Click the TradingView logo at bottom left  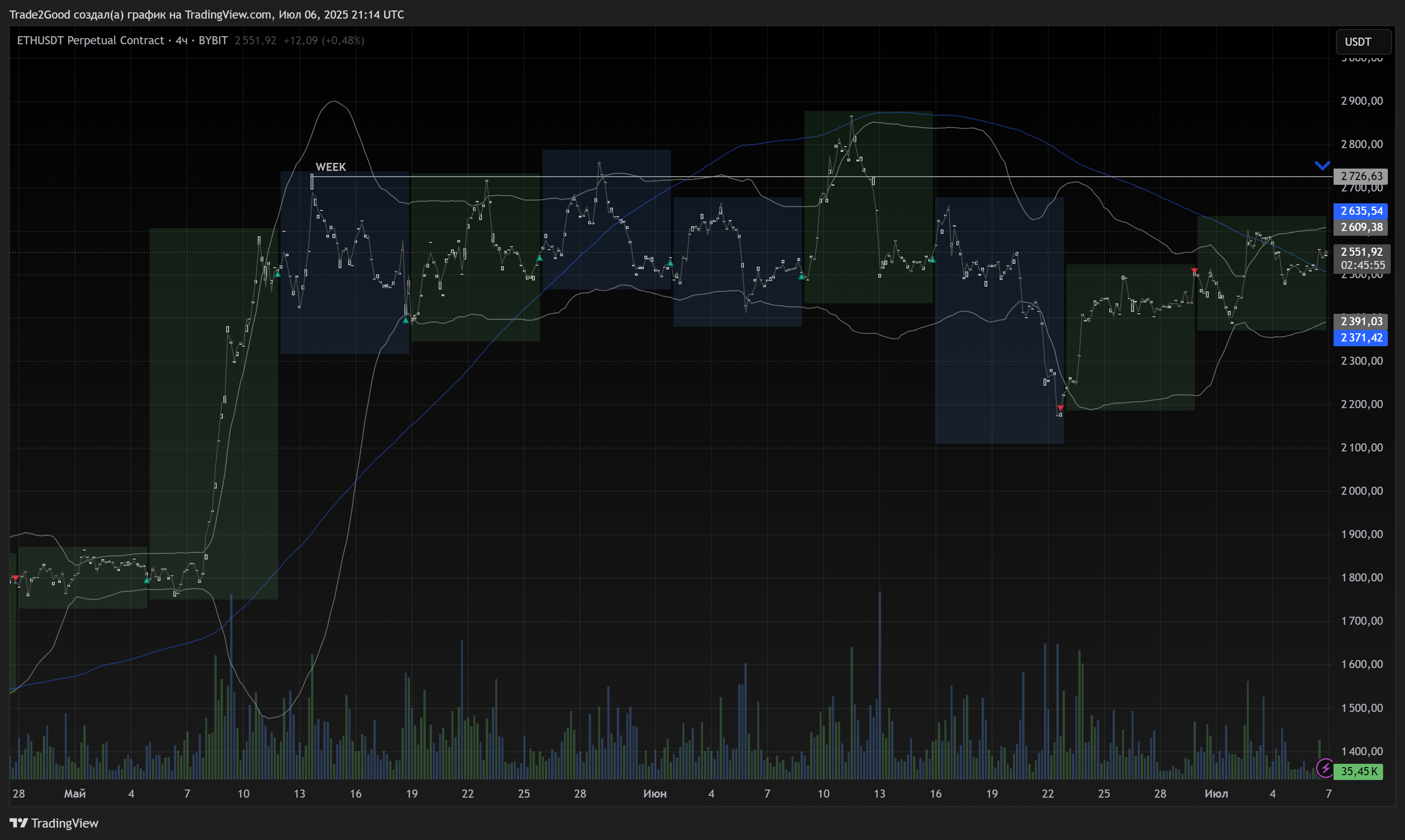tap(54, 822)
